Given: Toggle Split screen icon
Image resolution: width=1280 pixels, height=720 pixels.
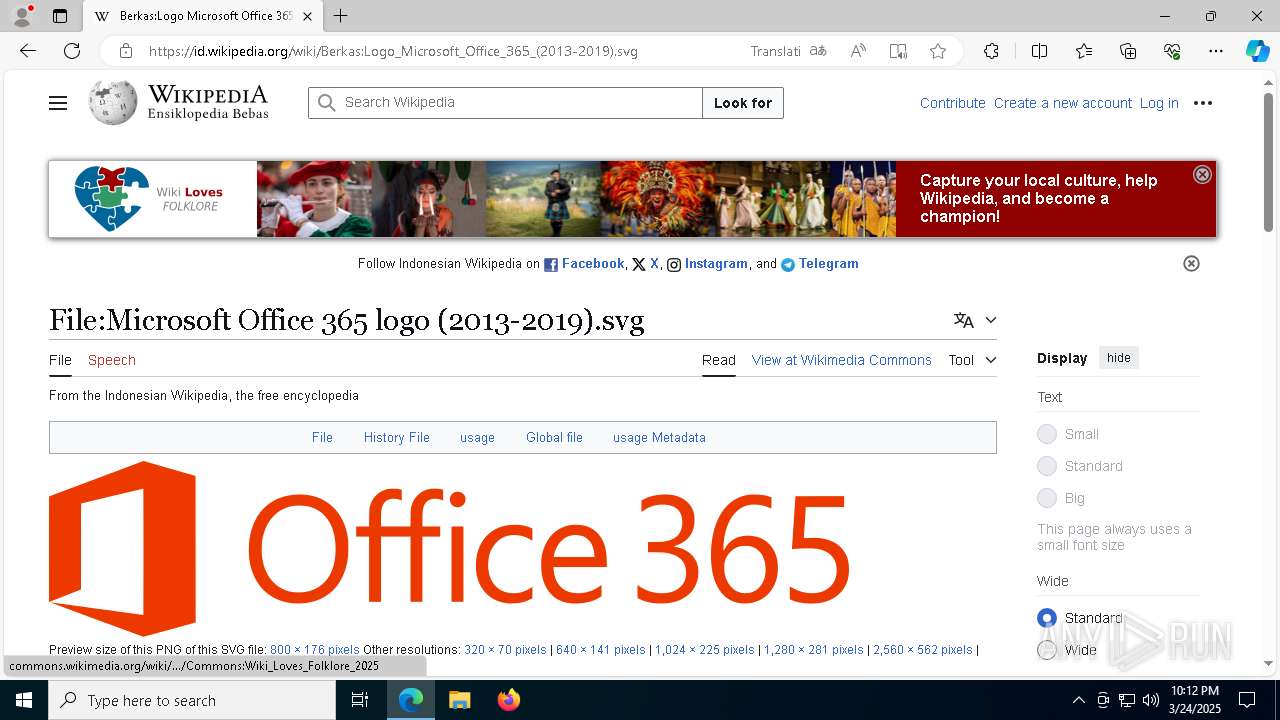Looking at the screenshot, I should pyautogui.click(x=1039, y=51).
